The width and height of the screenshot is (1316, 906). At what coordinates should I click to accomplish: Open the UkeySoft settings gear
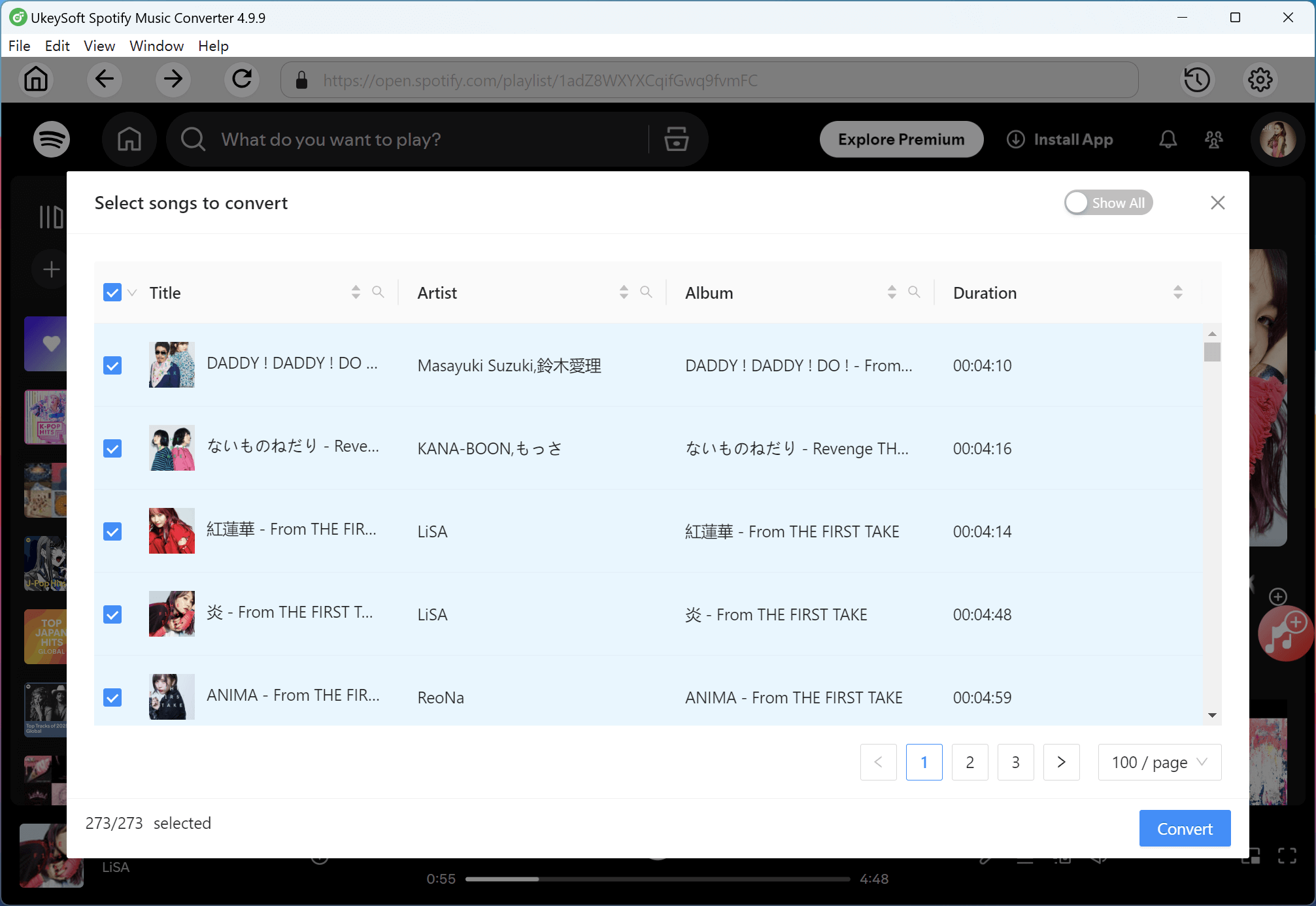point(1259,80)
